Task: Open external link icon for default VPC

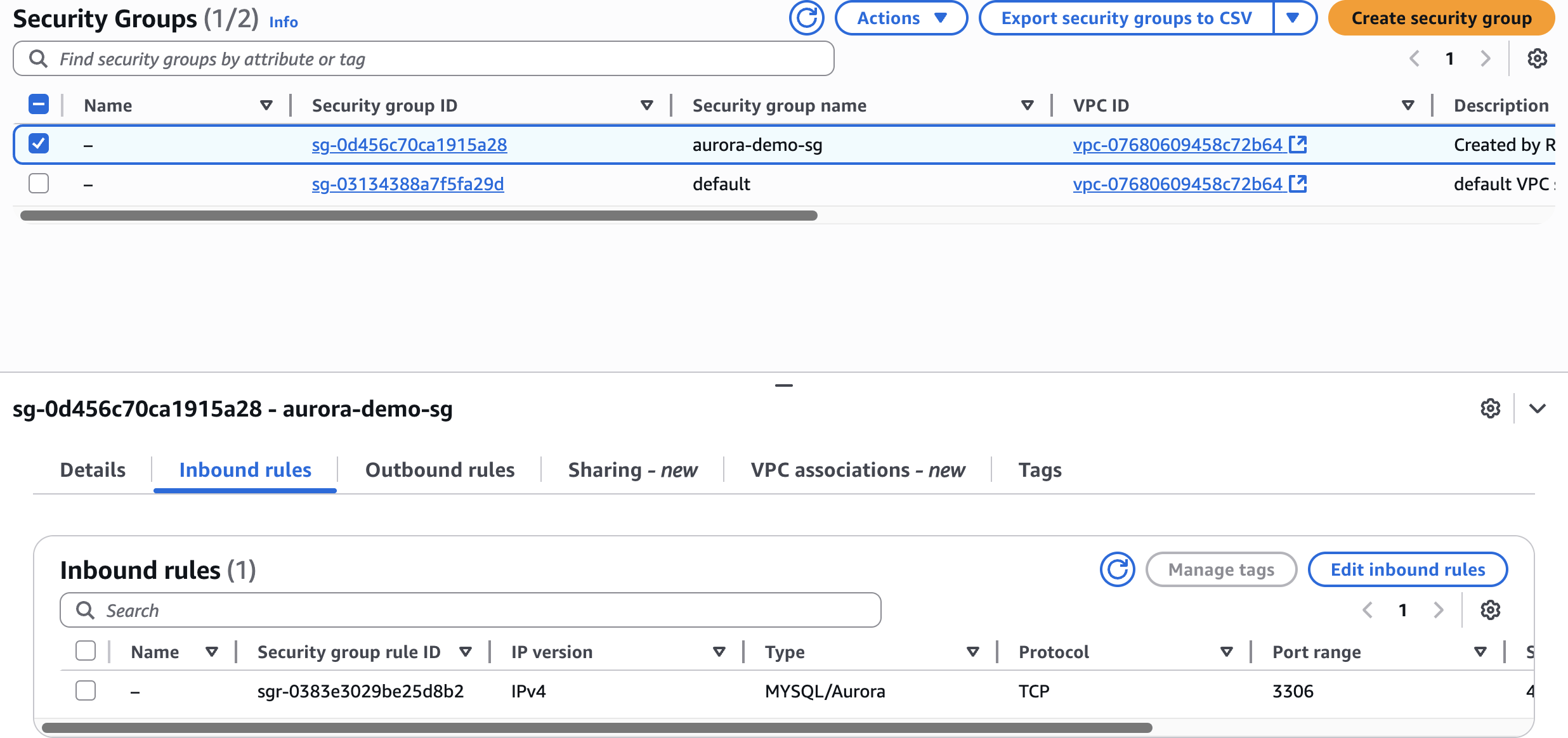Action: tap(1298, 184)
